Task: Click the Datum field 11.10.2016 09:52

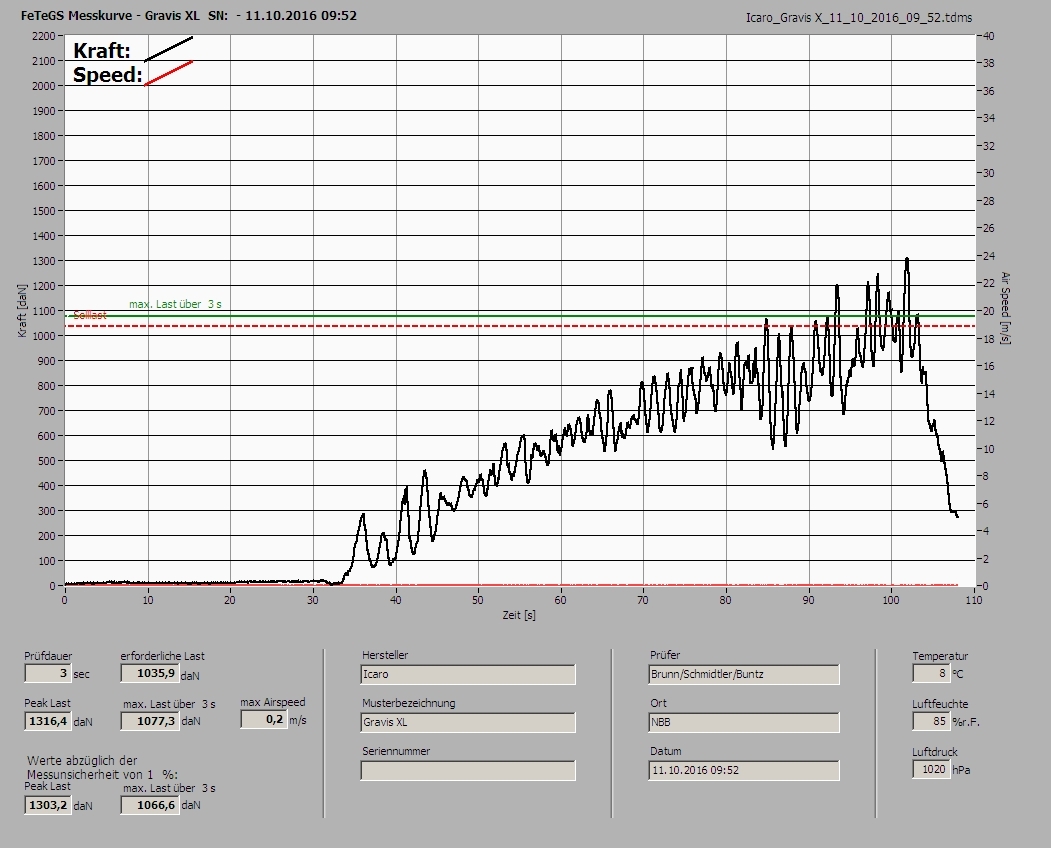Action: click(743, 770)
